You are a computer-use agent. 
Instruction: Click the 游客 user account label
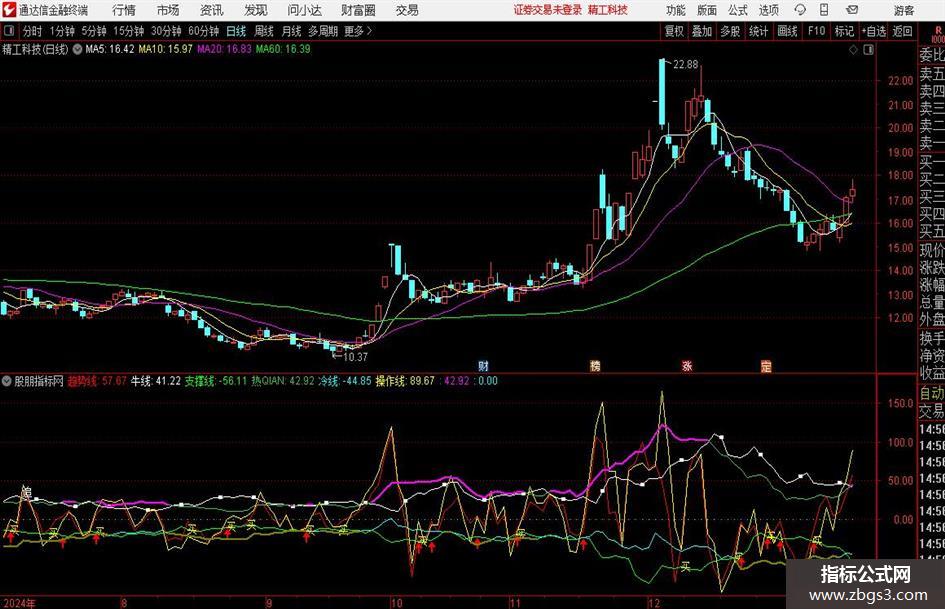(904, 10)
